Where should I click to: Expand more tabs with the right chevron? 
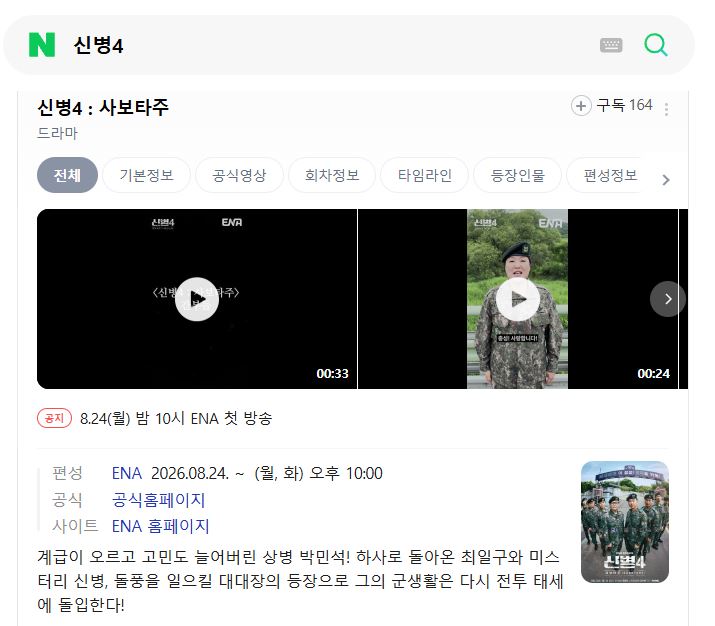click(x=666, y=180)
